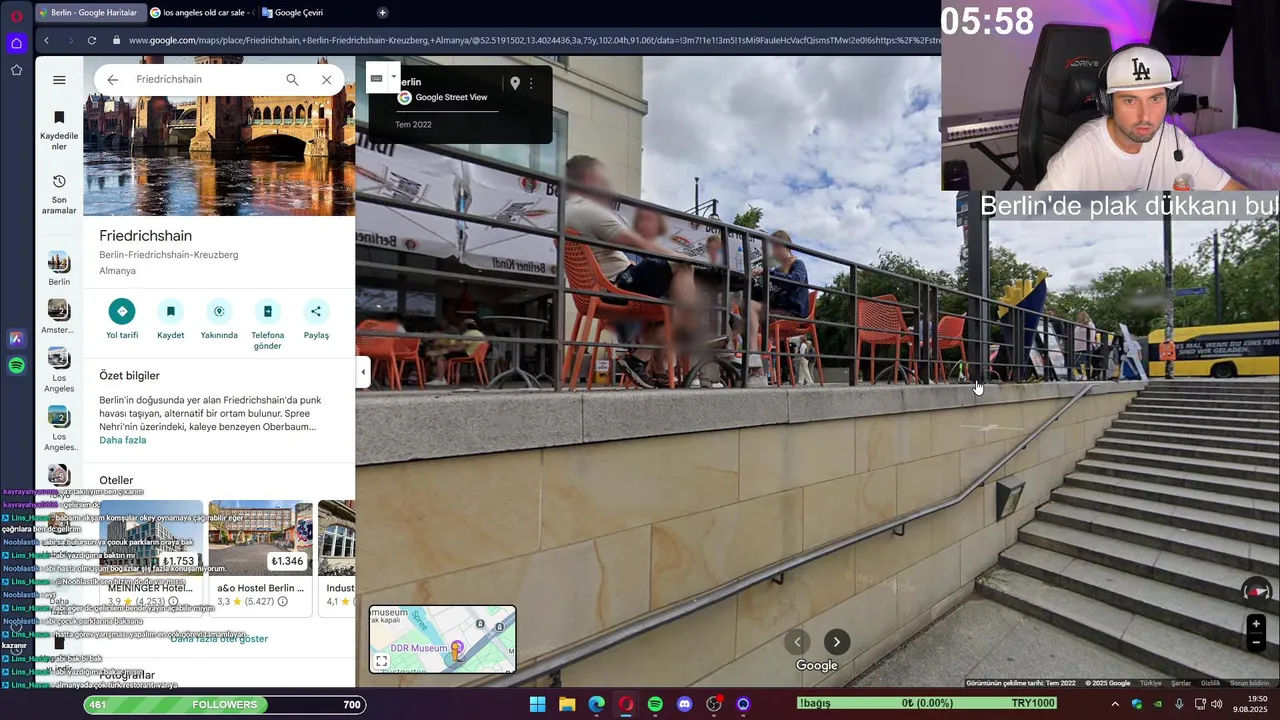The height and width of the screenshot is (720, 1280).
Task: Open Kaydedilenler saved places
Action: click(59, 130)
